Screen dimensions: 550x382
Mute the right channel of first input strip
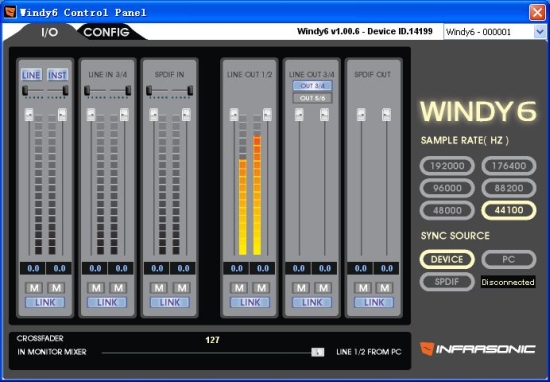56,288
